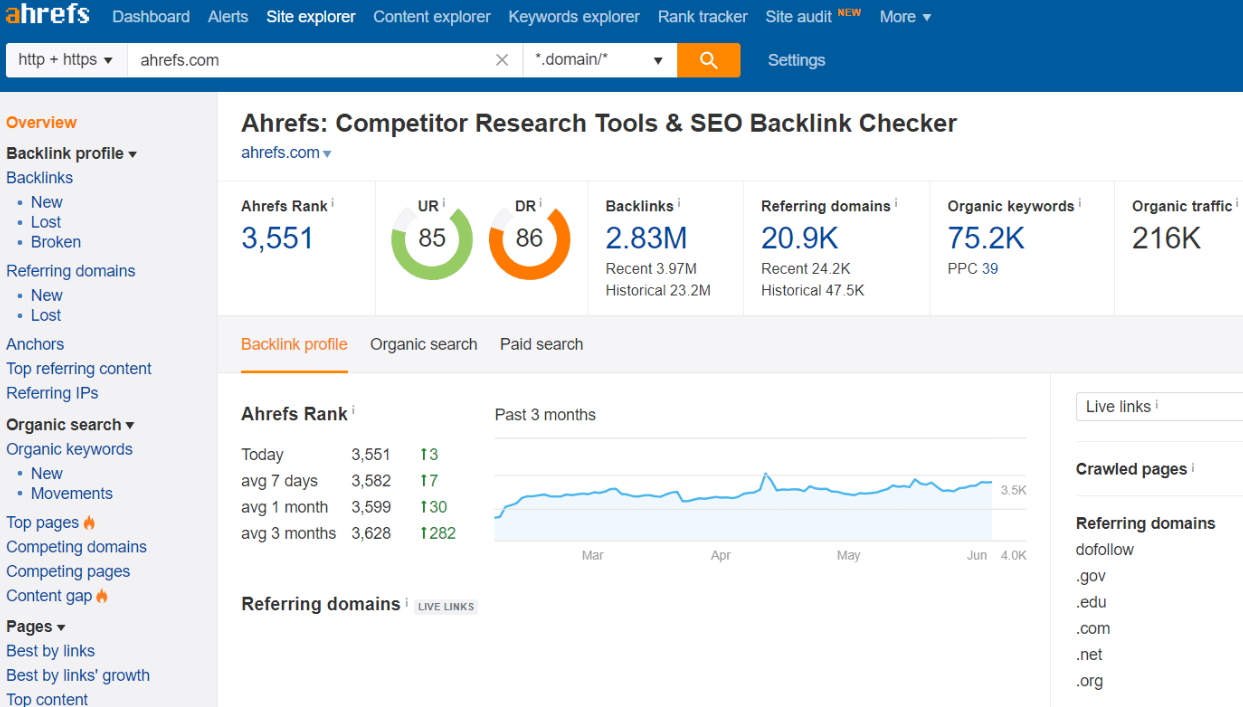The width and height of the screenshot is (1243, 707).
Task: Click the fire icon next to Top pages
Action: tap(89, 522)
